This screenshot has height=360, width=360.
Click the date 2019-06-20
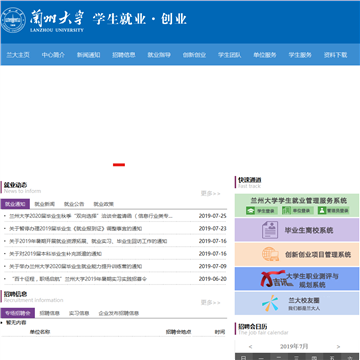tap(213, 279)
